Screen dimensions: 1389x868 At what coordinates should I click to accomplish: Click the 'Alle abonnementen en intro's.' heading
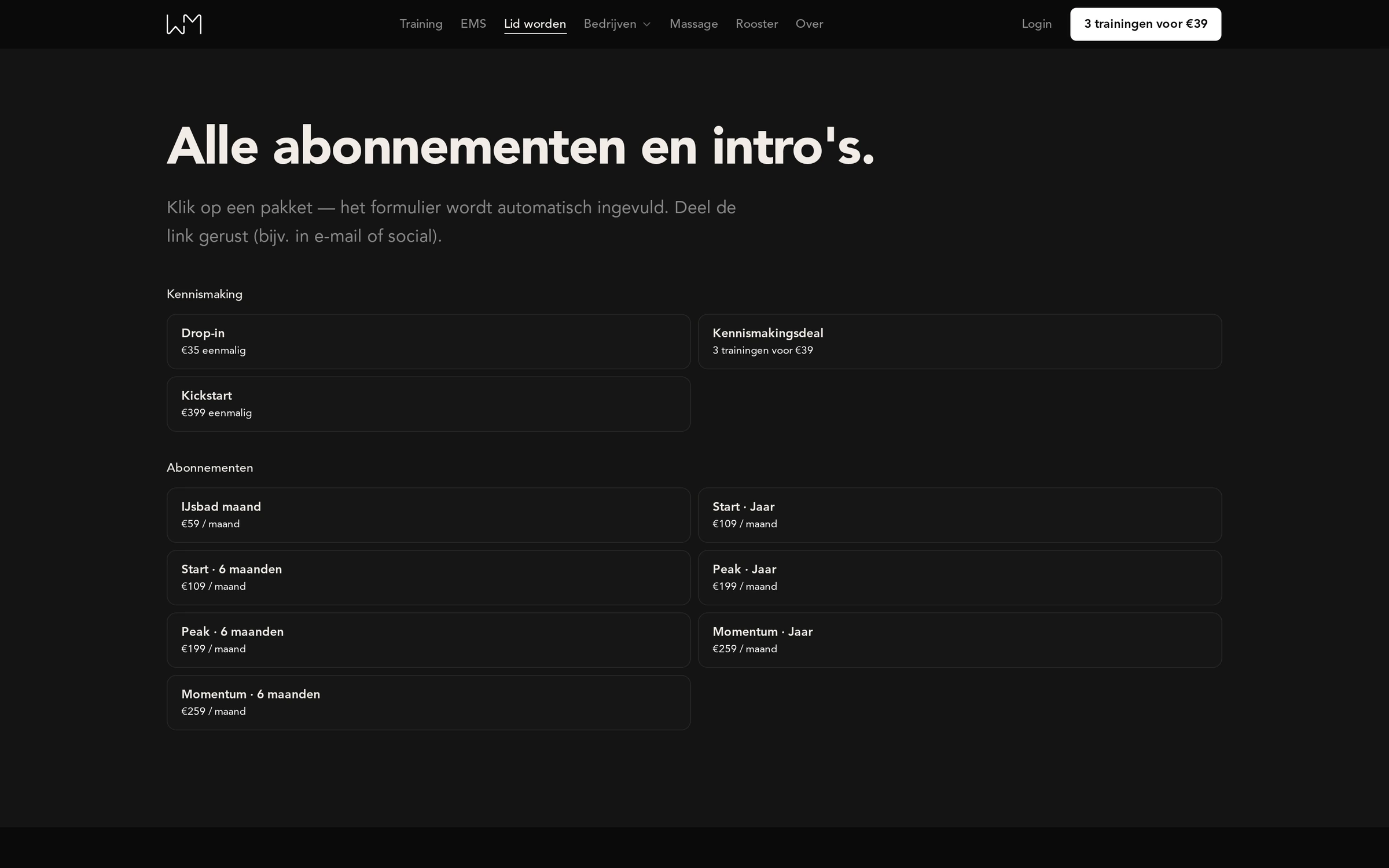(520, 146)
